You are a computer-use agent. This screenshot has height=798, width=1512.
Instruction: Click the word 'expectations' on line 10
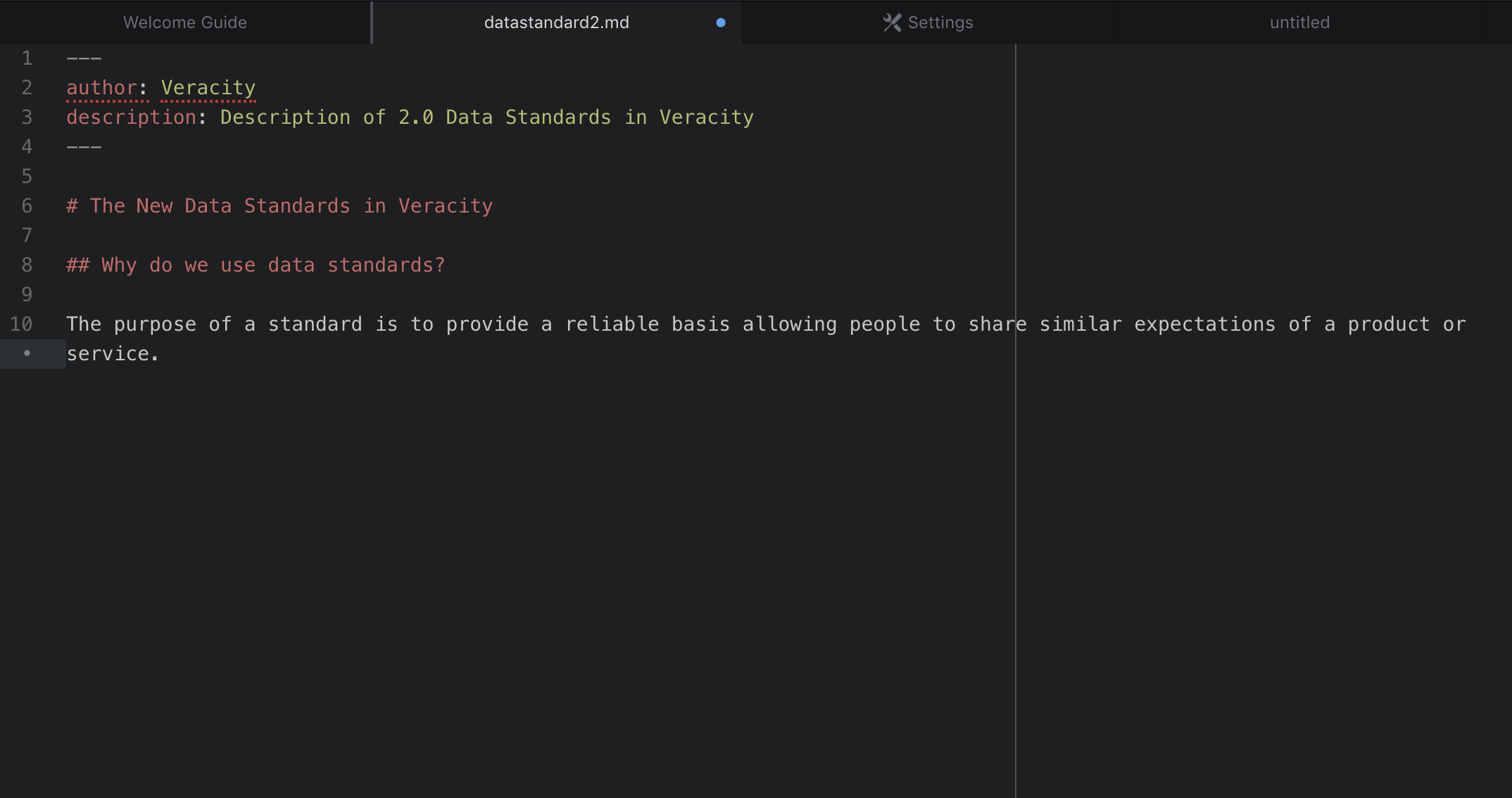coord(1204,324)
